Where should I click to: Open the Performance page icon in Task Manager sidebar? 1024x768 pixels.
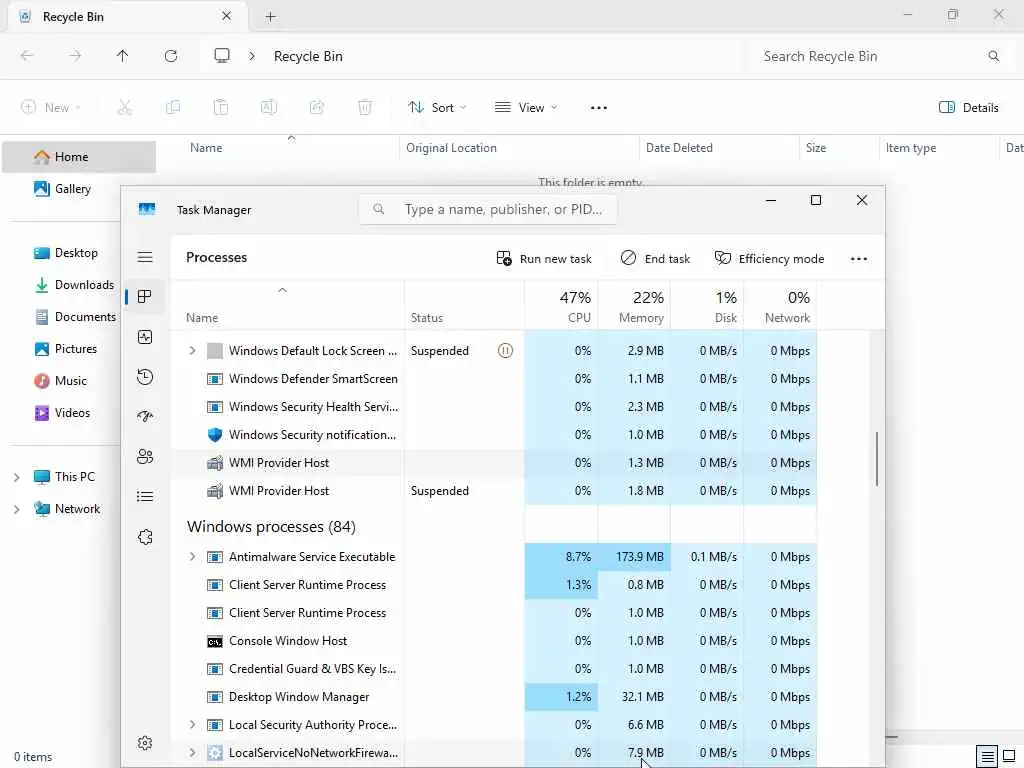click(145, 337)
